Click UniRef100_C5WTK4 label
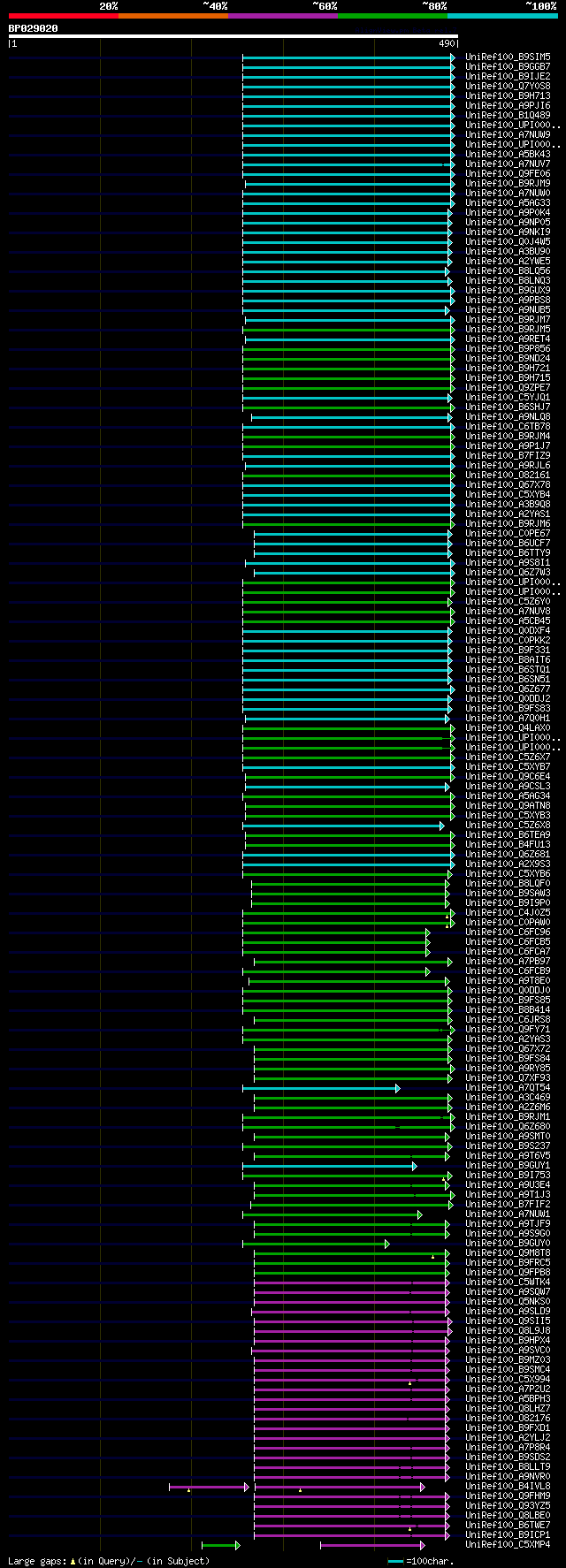The image size is (566, 1568). [508, 1283]
